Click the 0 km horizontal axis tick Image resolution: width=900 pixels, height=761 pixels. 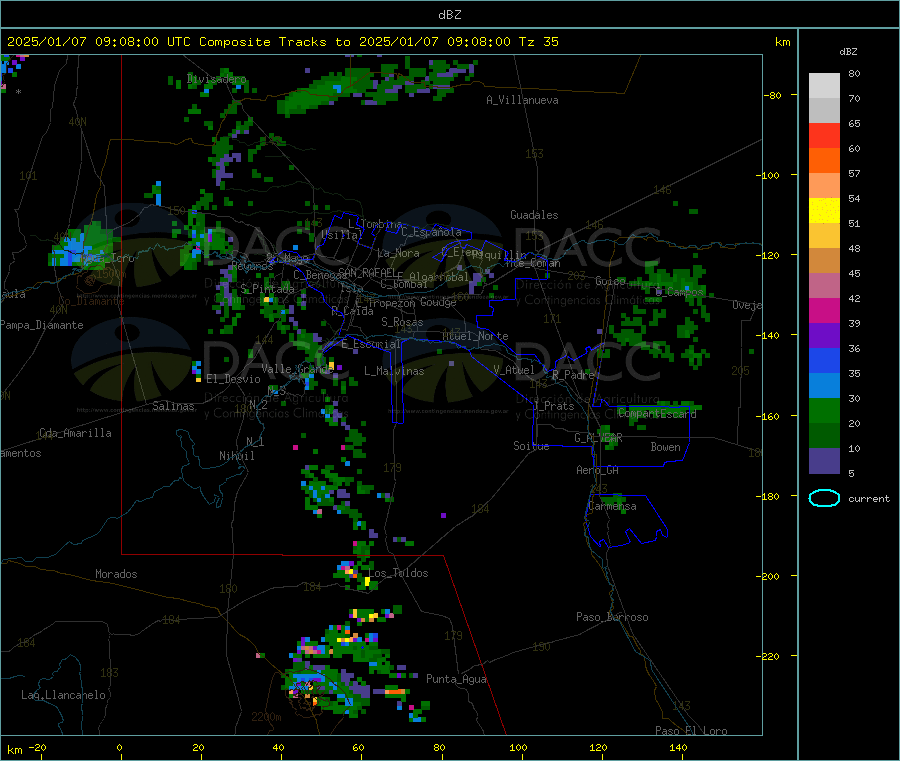(x=119, y=747)
